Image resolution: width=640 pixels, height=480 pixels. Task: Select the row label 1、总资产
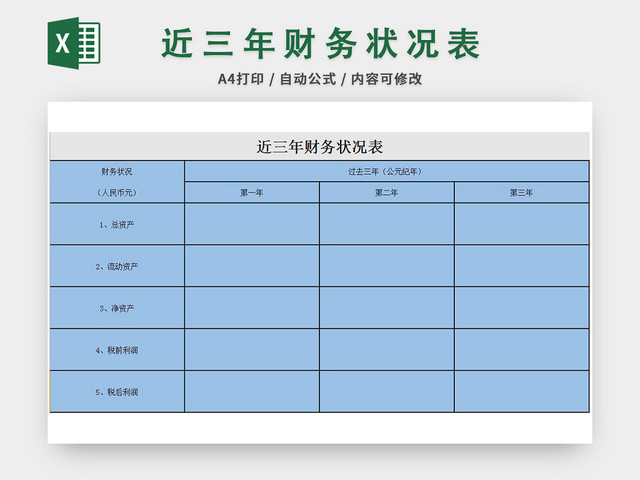pyautogui.click(x=117, y=224)
